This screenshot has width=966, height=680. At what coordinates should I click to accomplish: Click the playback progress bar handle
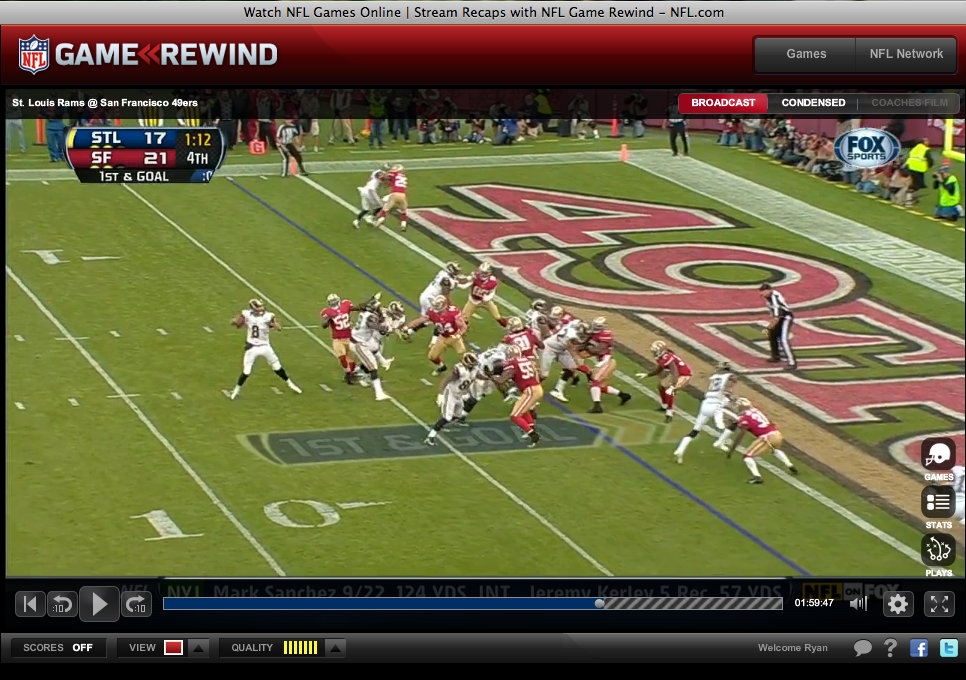click(x=599, y=604)
